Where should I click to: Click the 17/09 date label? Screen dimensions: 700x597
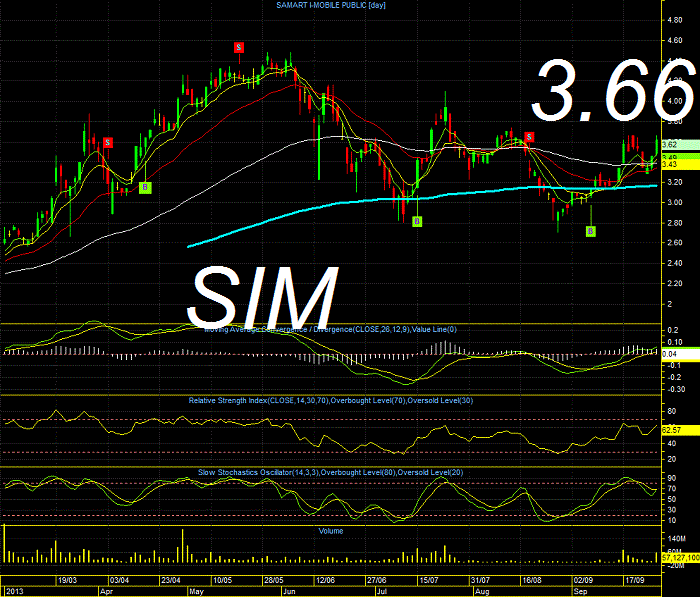tap(635, 580)
